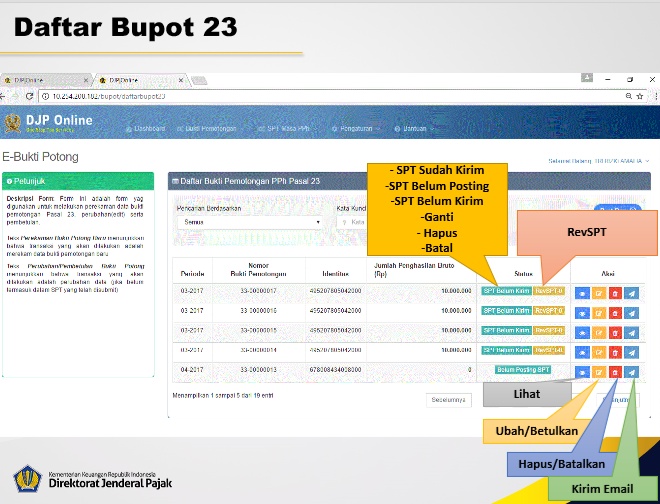Screen dimensions: 660x504
Task: Click the bookmark star in the address bar
Action: tap(630, 96)
